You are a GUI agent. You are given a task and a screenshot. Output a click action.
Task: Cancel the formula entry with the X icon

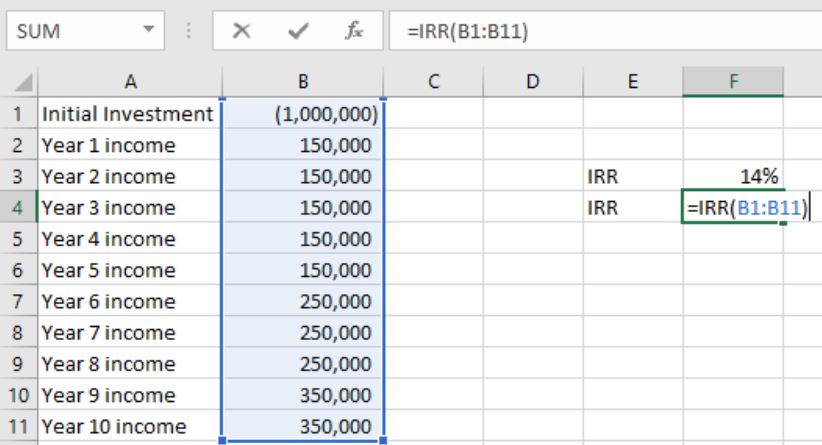241,31
